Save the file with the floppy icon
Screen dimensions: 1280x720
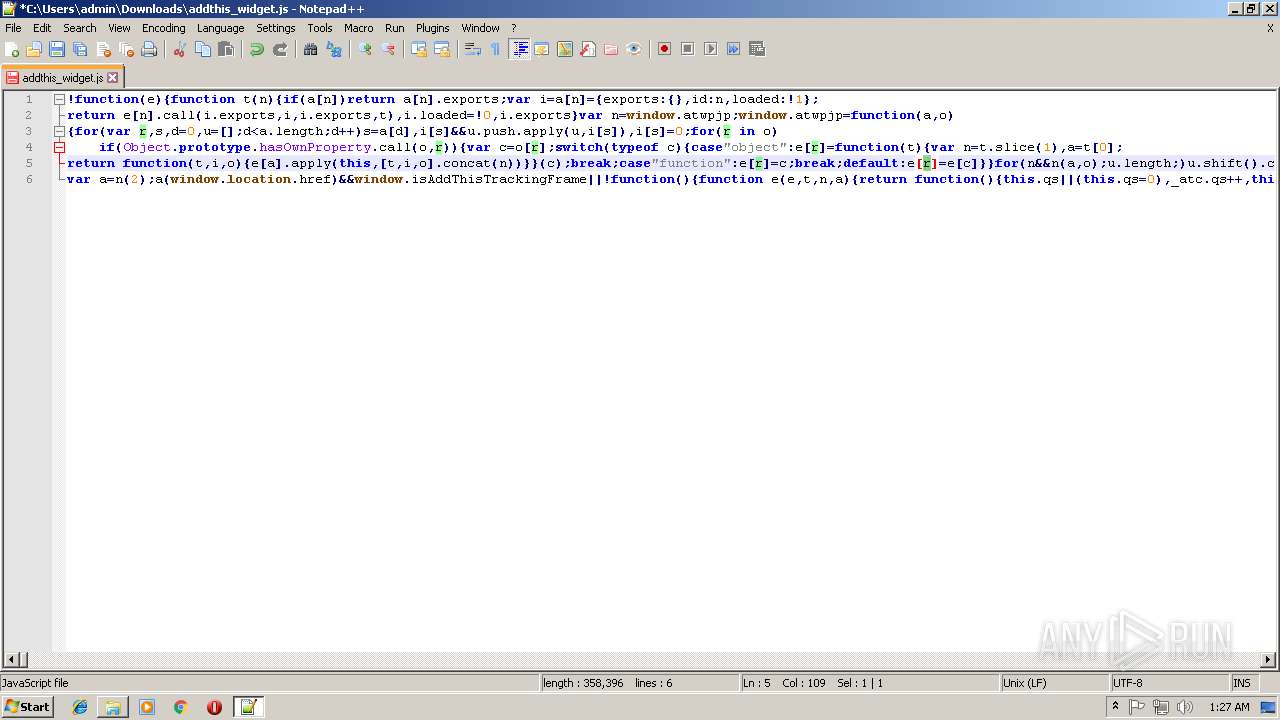[57, 49]
